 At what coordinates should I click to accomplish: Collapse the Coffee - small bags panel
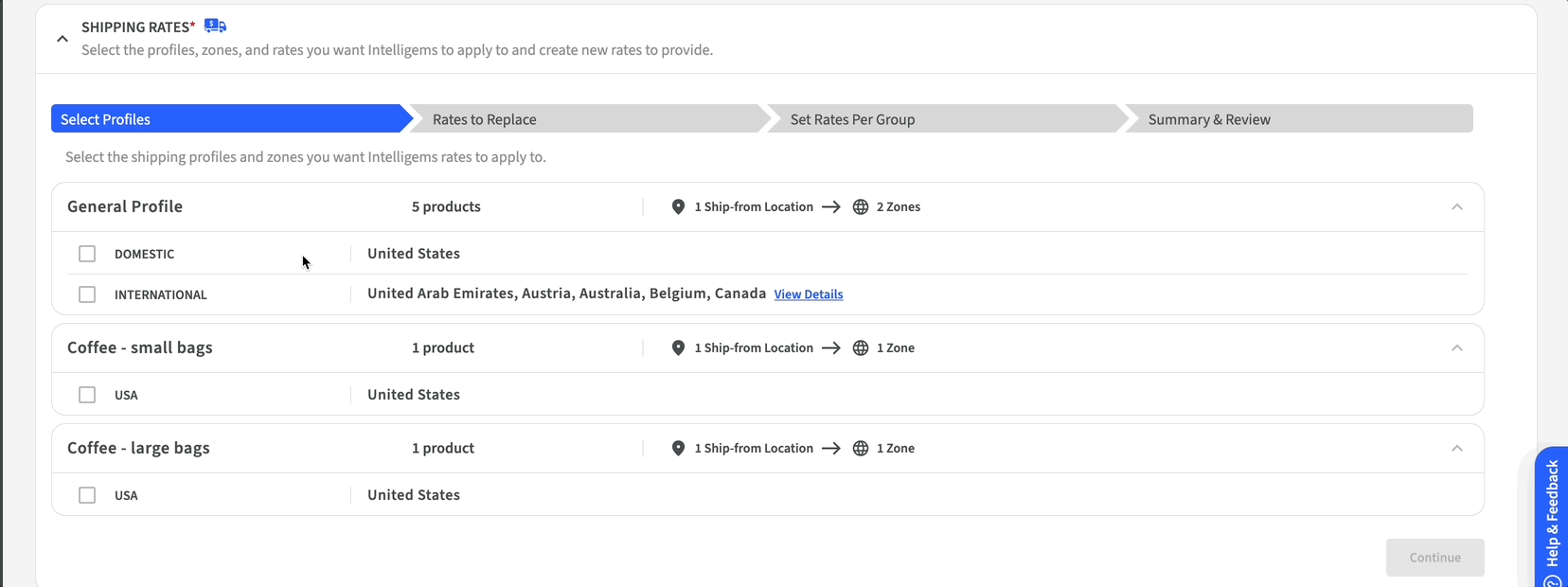tap(1456, 347)
